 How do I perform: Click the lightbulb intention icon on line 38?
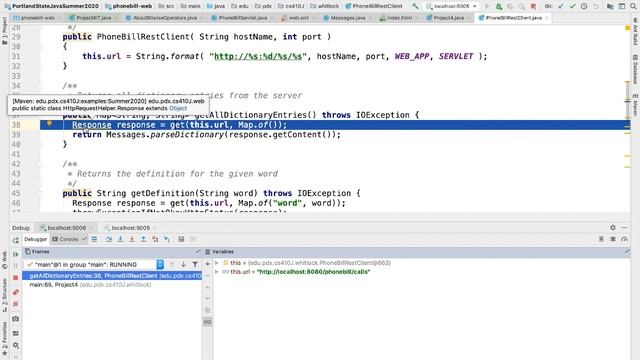(49, 124)
